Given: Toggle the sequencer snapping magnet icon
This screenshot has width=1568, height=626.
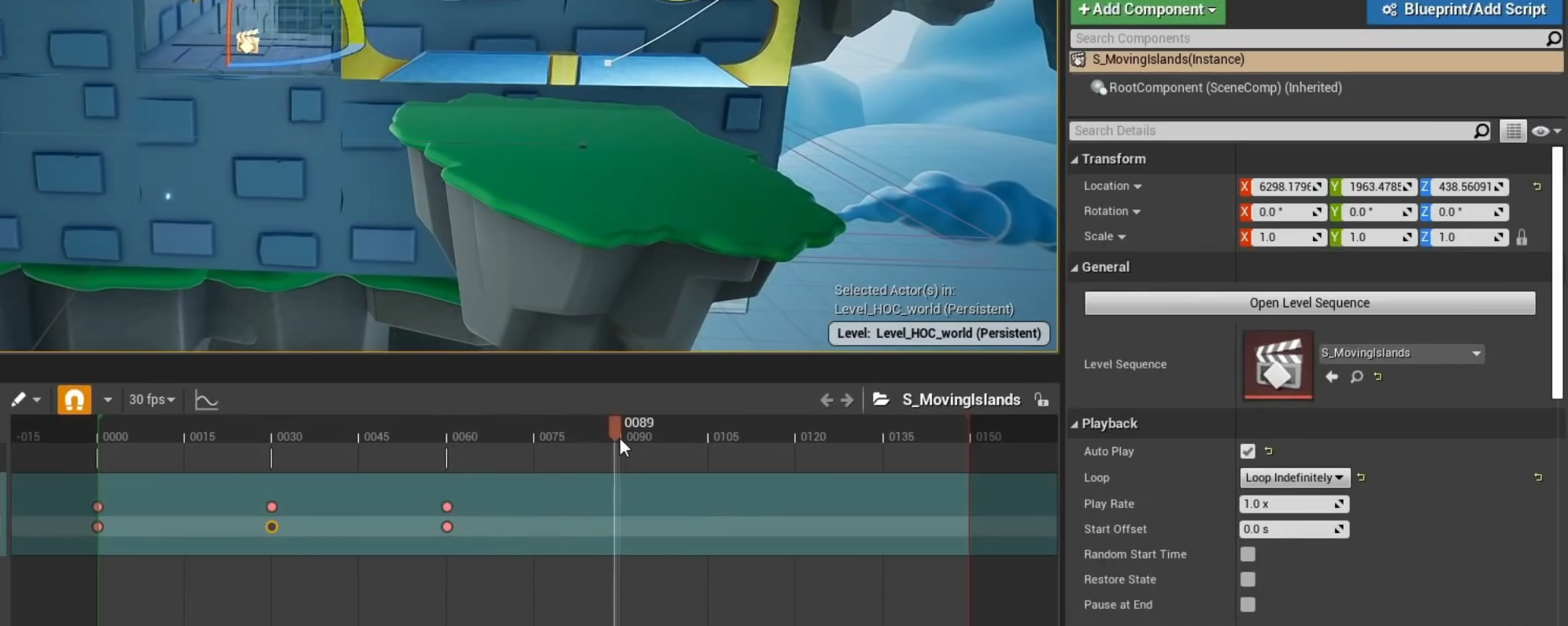Looking at the screenshot, I should point(74,400).
